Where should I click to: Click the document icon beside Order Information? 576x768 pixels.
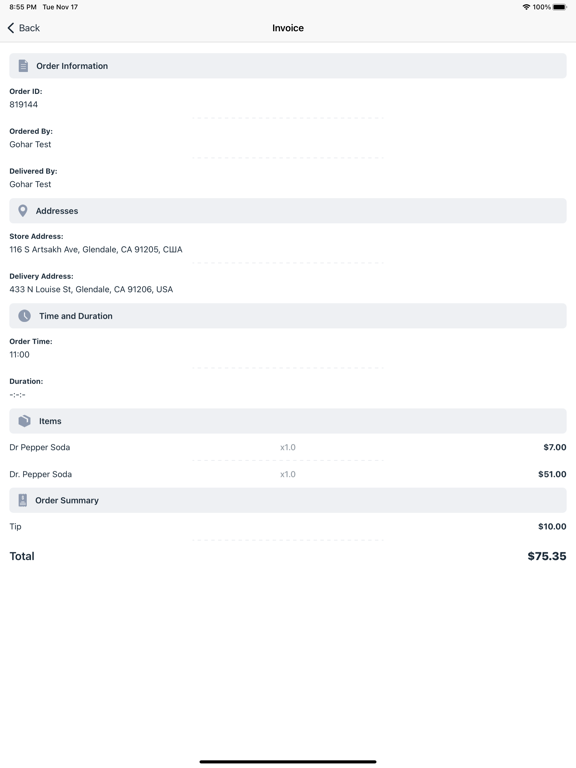coord(23,66)
